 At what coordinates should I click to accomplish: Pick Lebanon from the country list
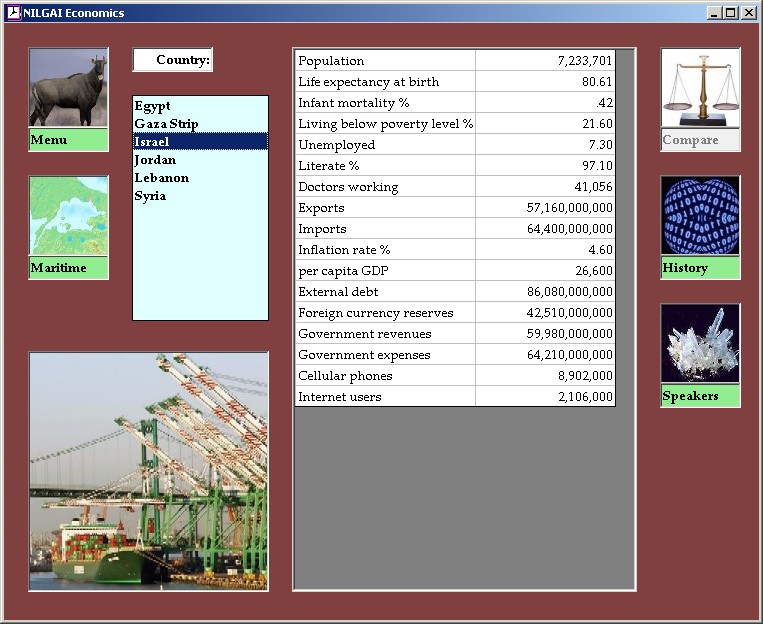(161, 178)
